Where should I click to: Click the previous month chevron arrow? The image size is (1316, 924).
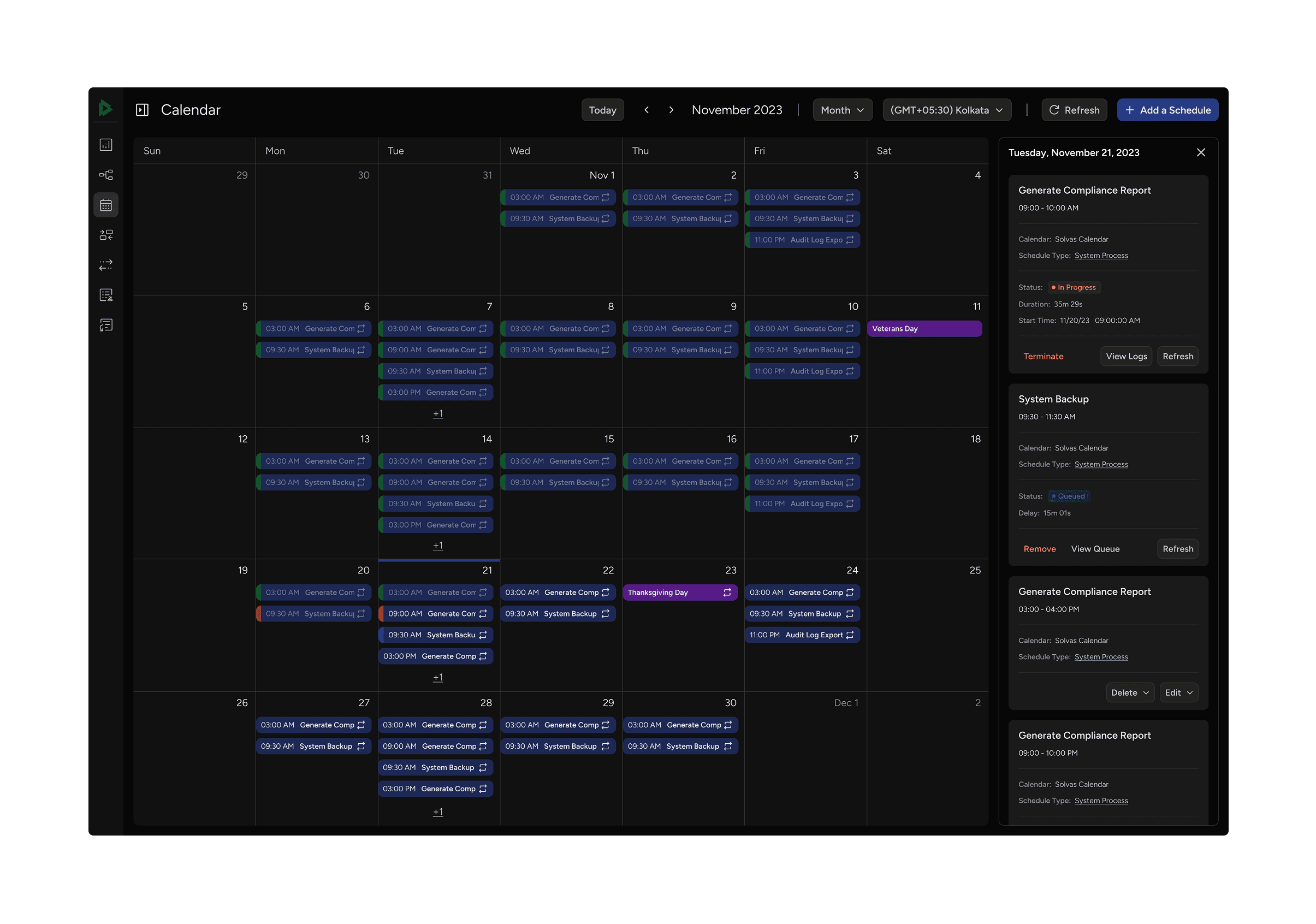647,109
